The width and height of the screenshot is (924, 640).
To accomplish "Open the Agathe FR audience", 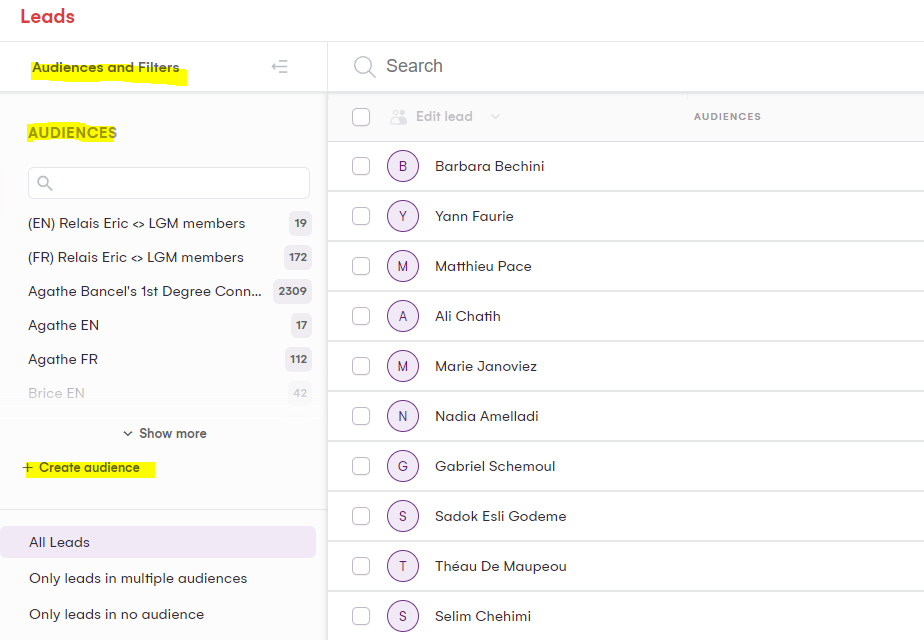I will (63, 359).
